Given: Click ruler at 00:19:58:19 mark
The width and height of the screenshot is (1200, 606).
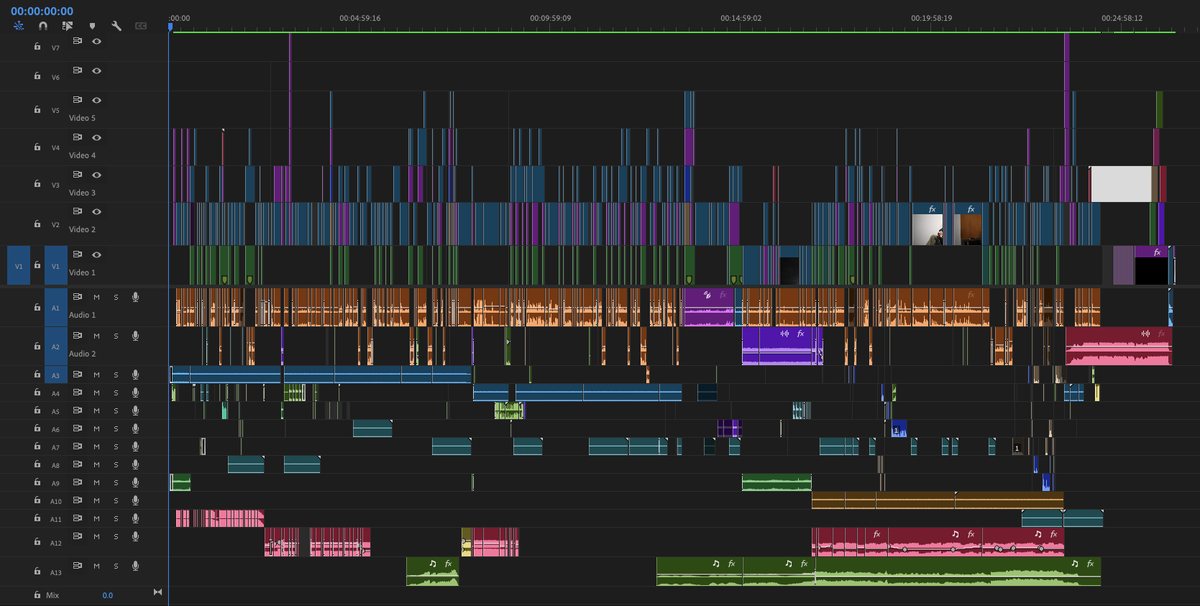Looking at the screenshot, I should pos(931,18).
